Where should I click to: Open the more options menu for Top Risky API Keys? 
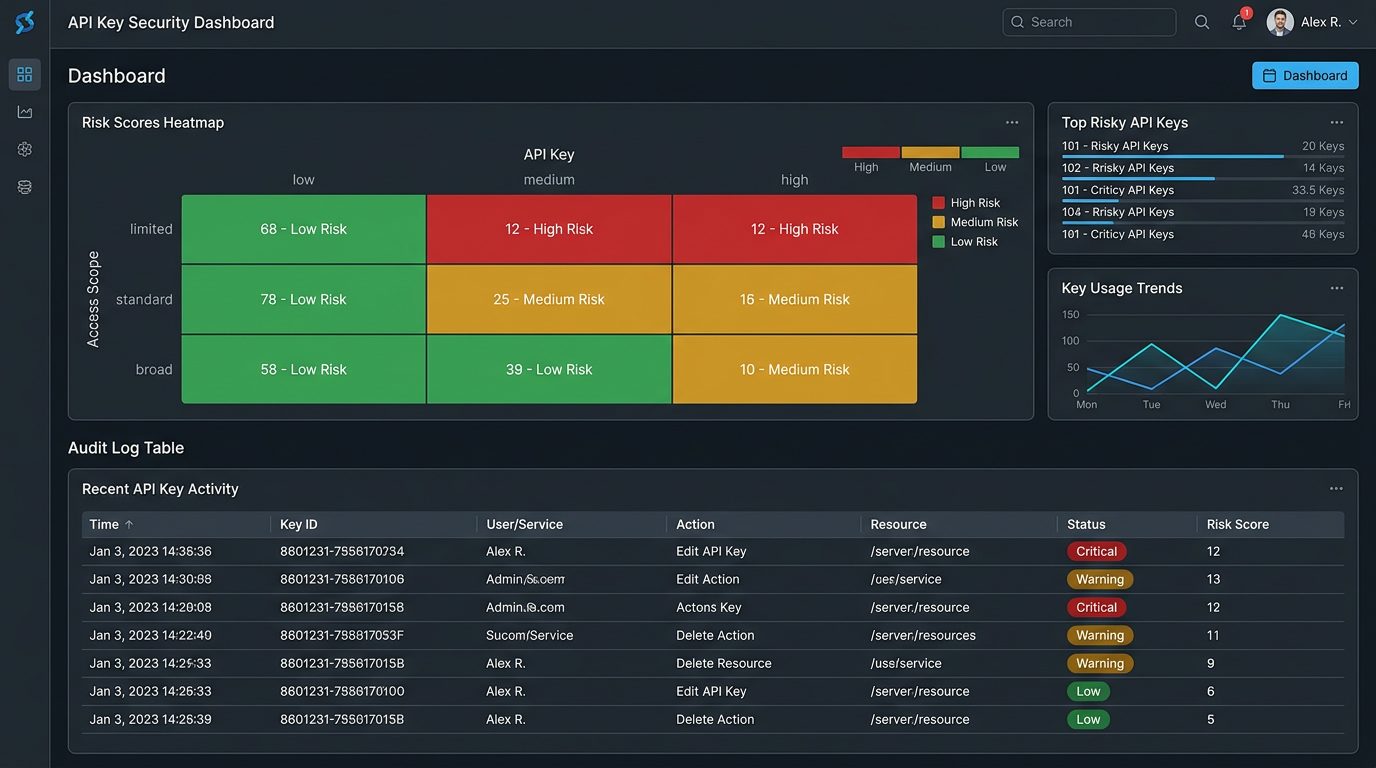(x=1337, y=122)
